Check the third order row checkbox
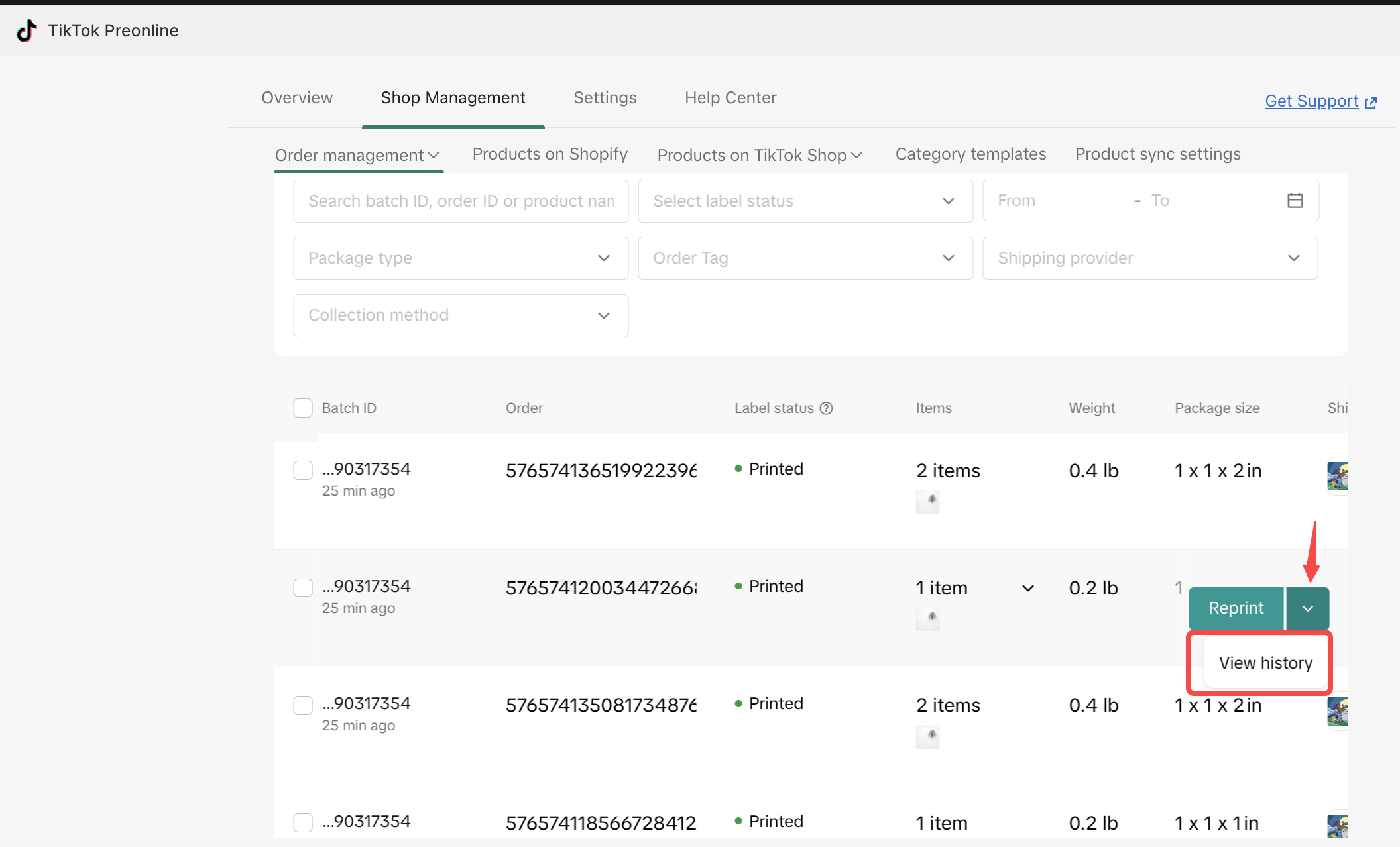 (303, 705)
